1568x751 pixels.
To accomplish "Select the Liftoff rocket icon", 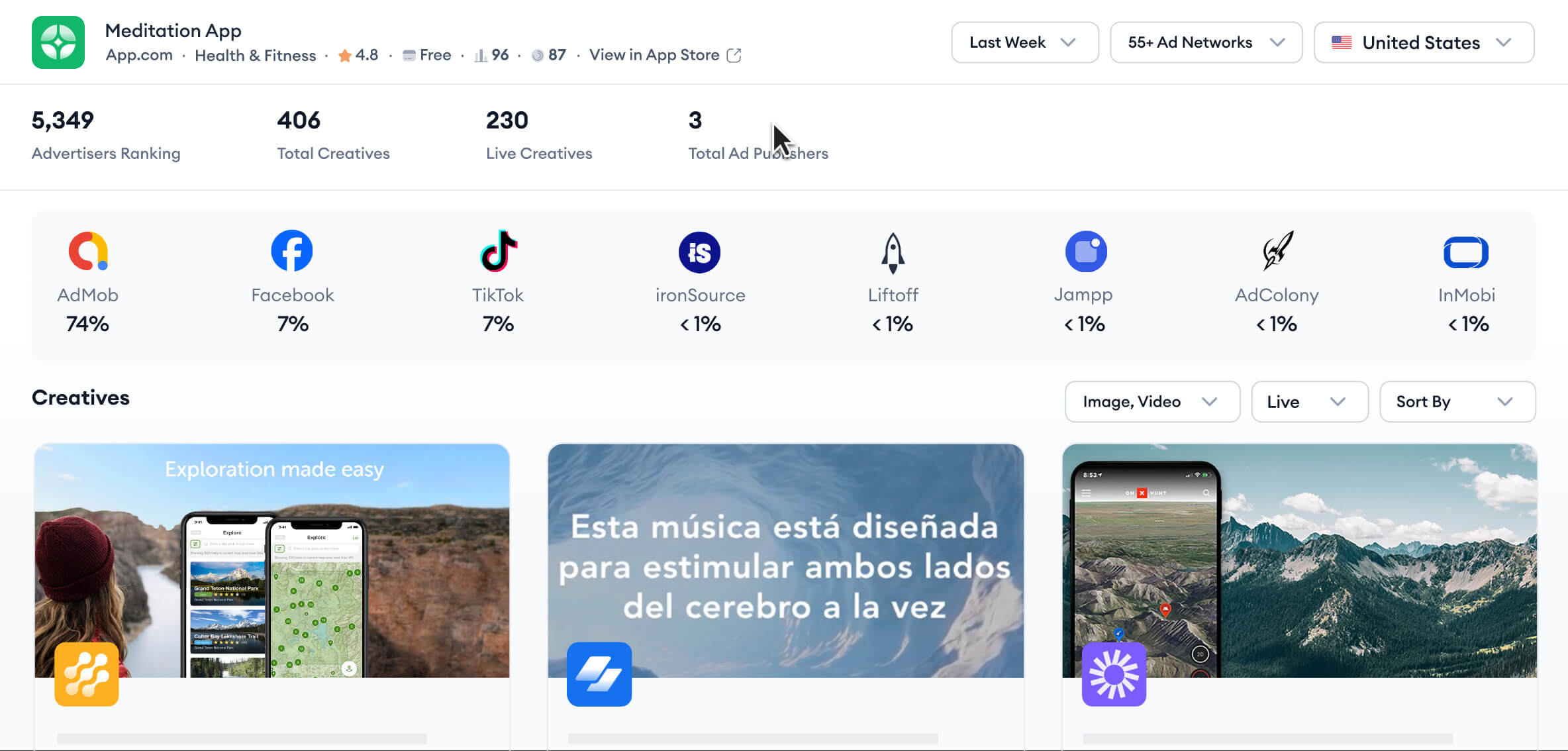I will [893, 253].
